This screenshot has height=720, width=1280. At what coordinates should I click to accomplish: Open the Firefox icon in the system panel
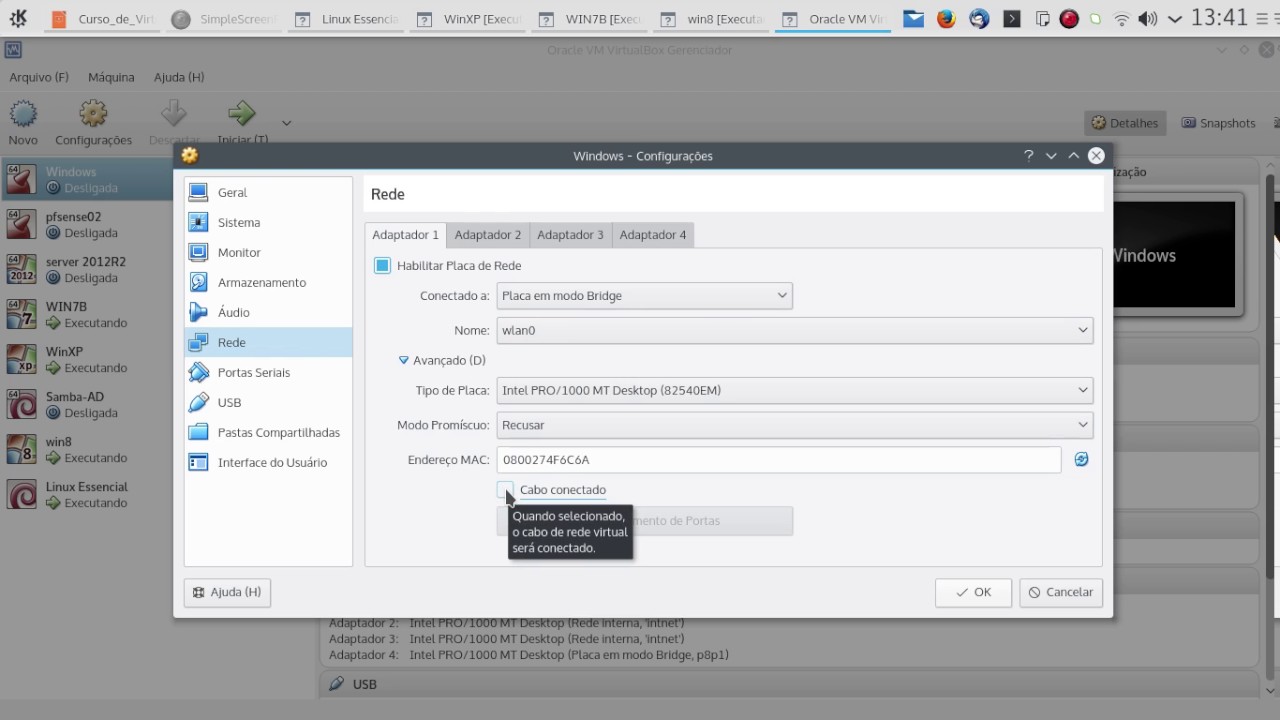[x=946, y=18]
